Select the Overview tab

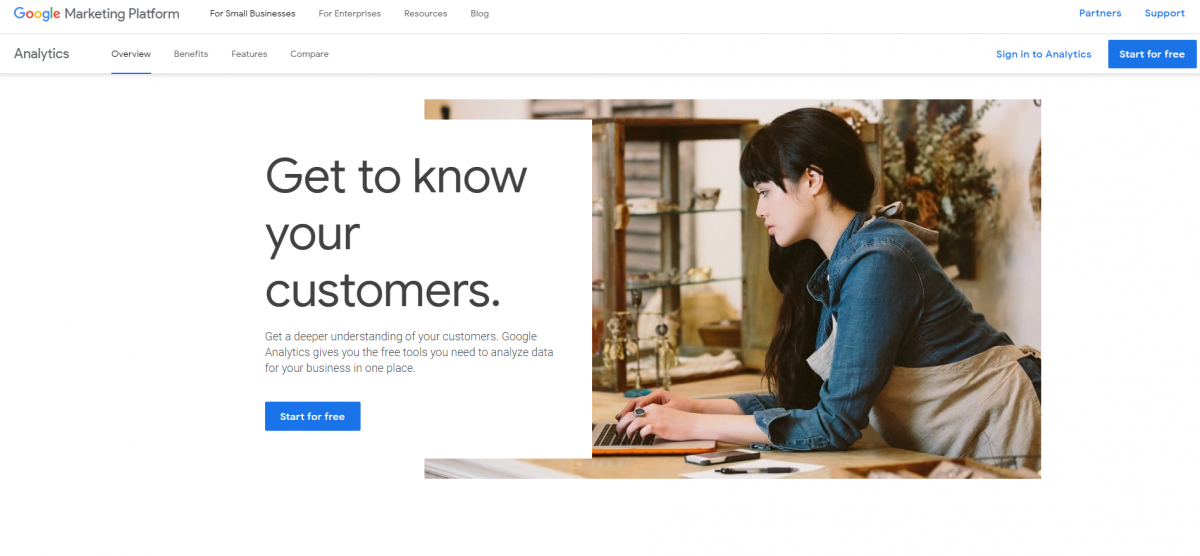[x=131, y=54]
